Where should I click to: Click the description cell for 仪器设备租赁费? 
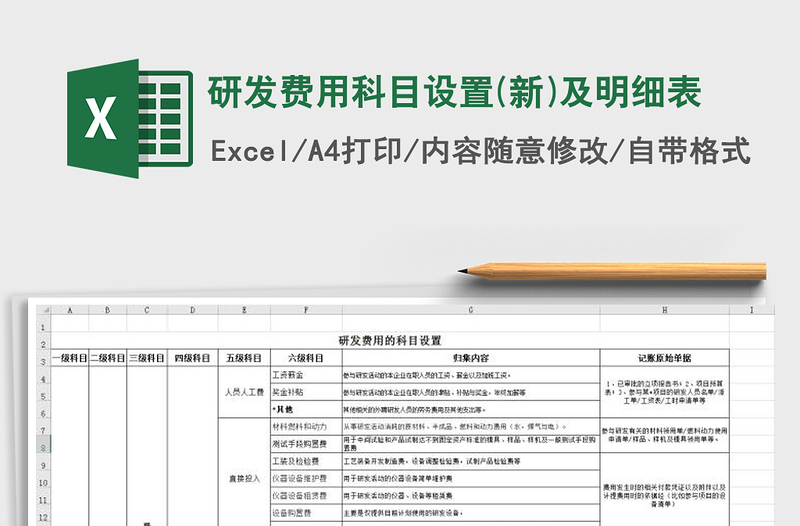click(471, 496)
